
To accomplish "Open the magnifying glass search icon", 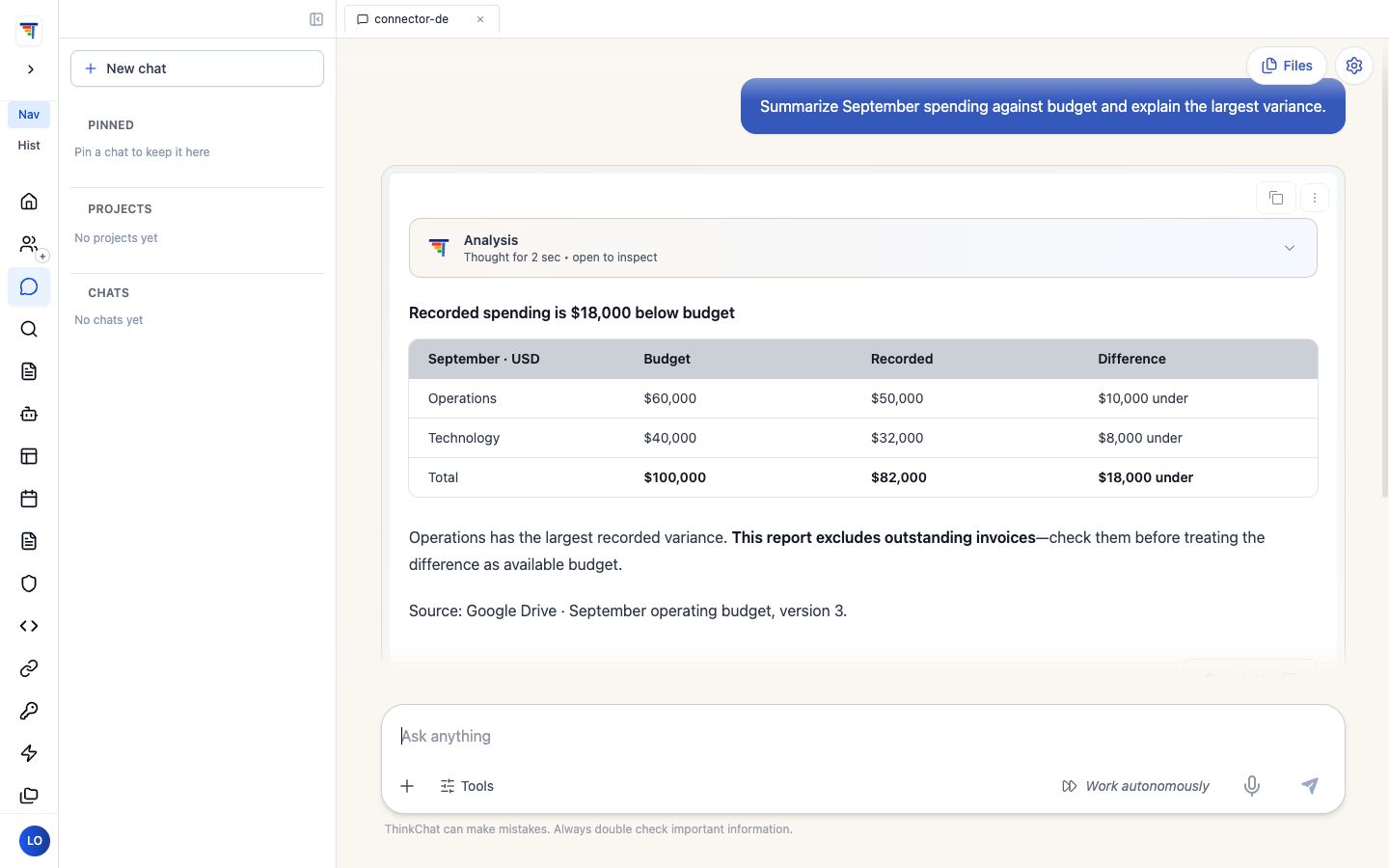I will pos(29,329).
